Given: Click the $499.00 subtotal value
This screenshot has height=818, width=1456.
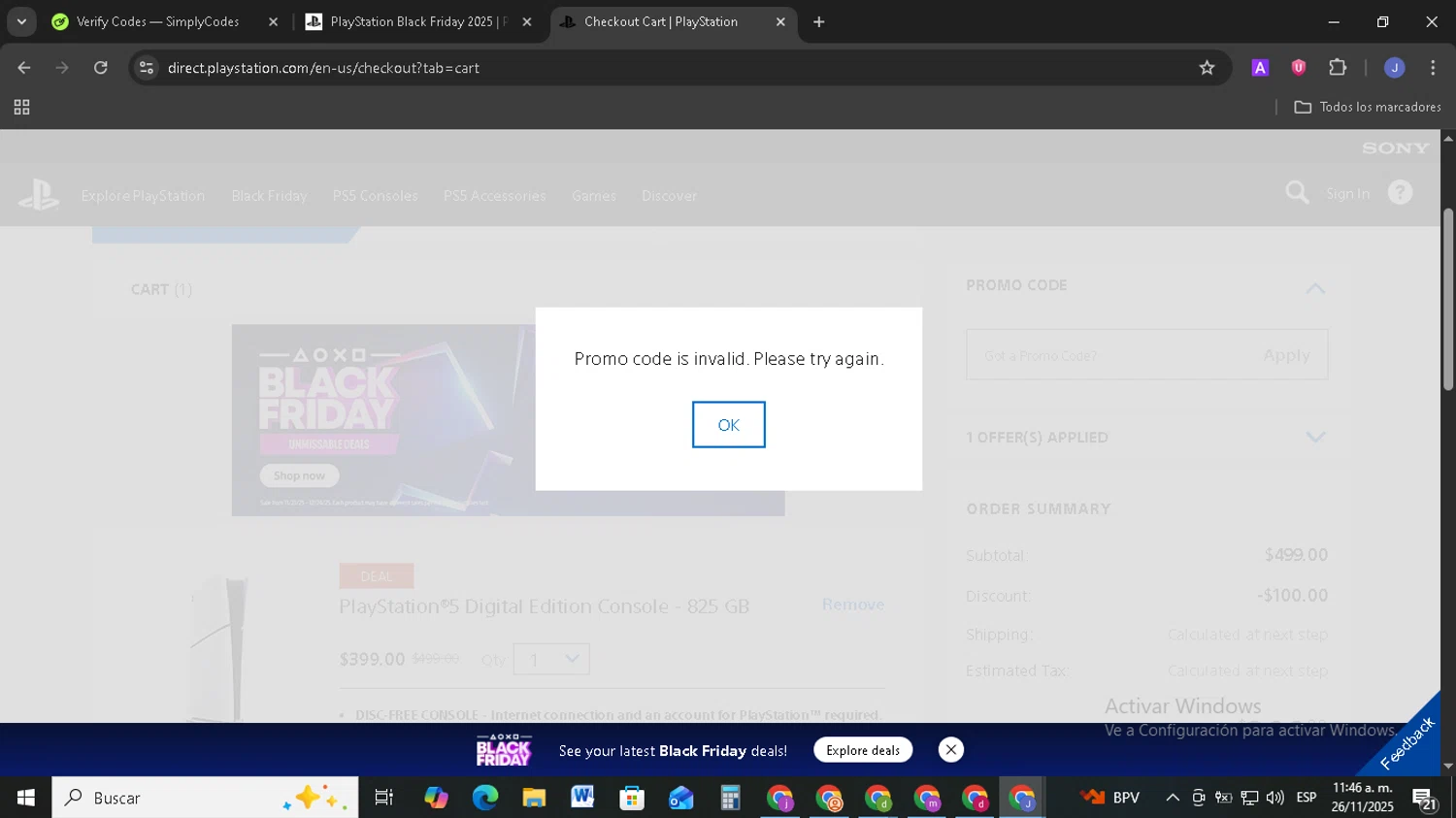Looking at the screenshot, I should pyautogui.click(x=1296, y=555).
